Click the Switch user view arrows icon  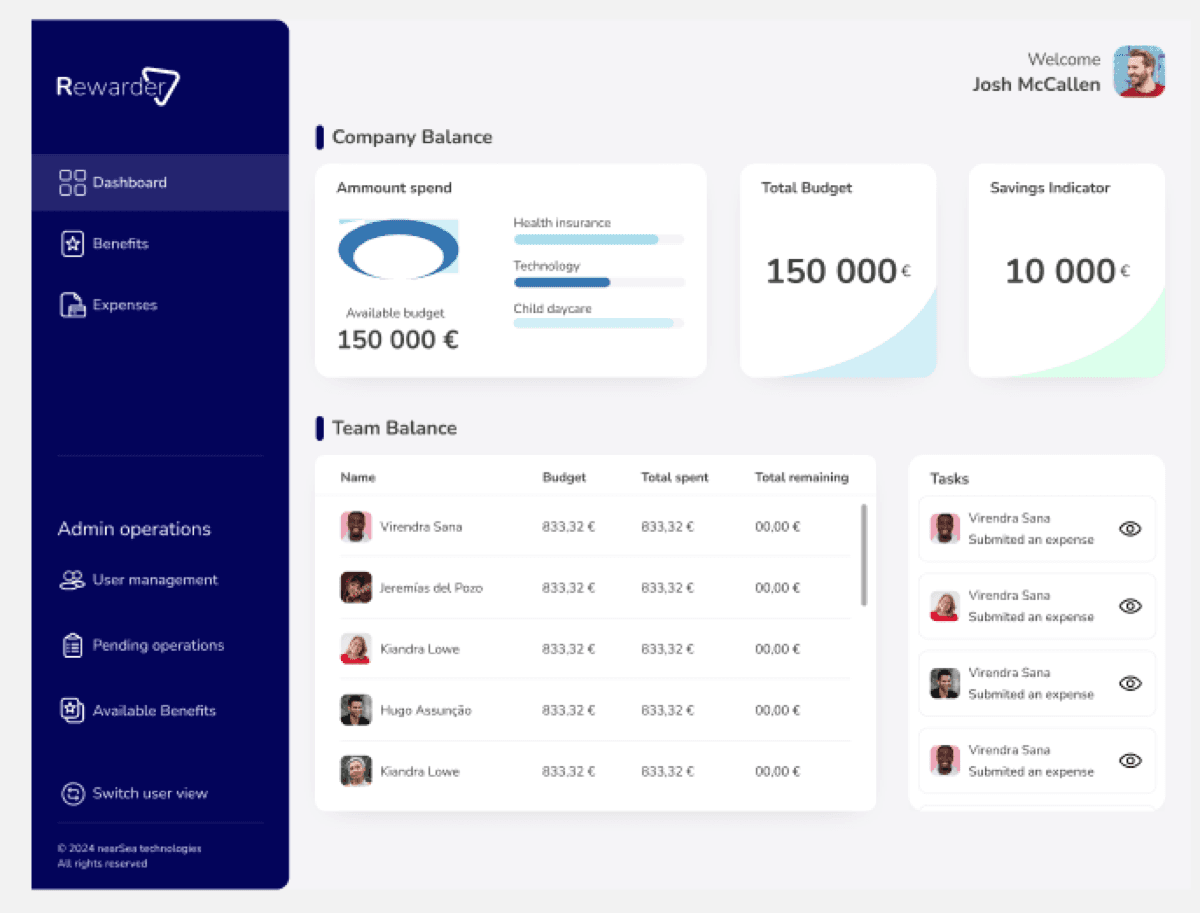[72, 794]
